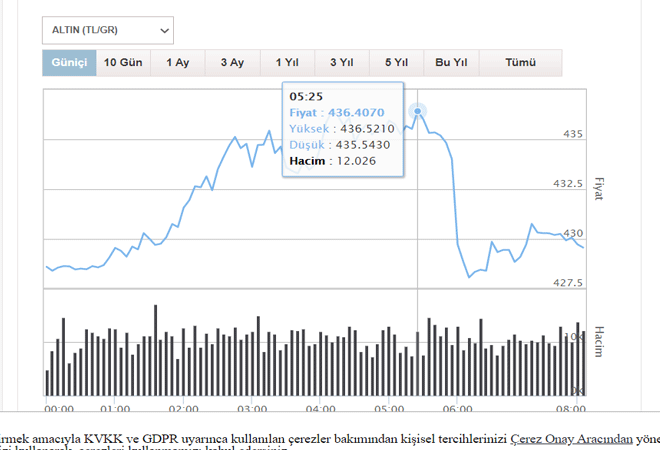Switch to the Bu Yıl tab
Screen dimensions: 660x450
click(451, 63)
